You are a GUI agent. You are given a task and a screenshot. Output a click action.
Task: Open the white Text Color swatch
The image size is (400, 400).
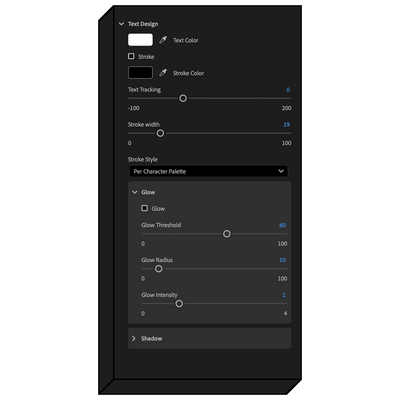point(140,40)
